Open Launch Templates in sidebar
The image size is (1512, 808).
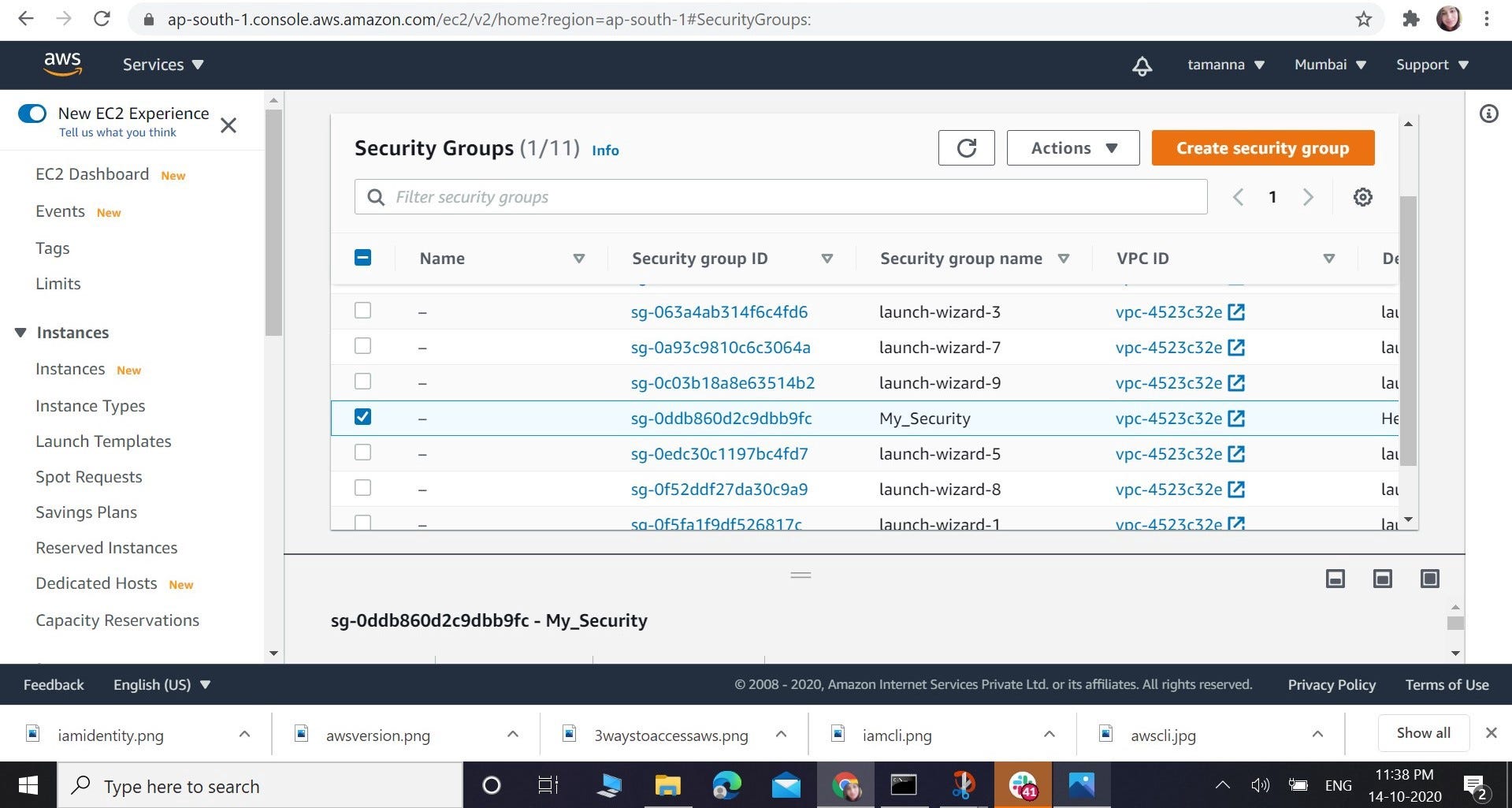tap(103, 441)
